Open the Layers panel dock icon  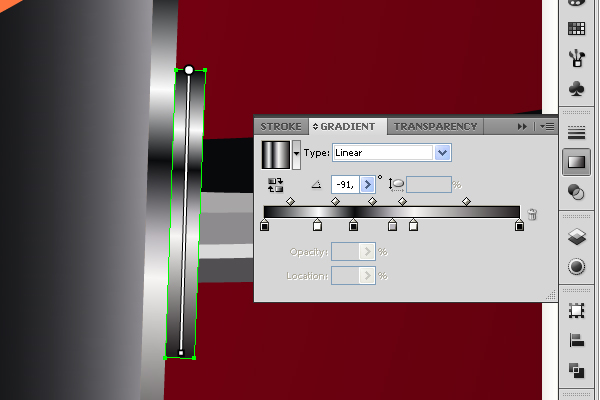pos(576,236)
